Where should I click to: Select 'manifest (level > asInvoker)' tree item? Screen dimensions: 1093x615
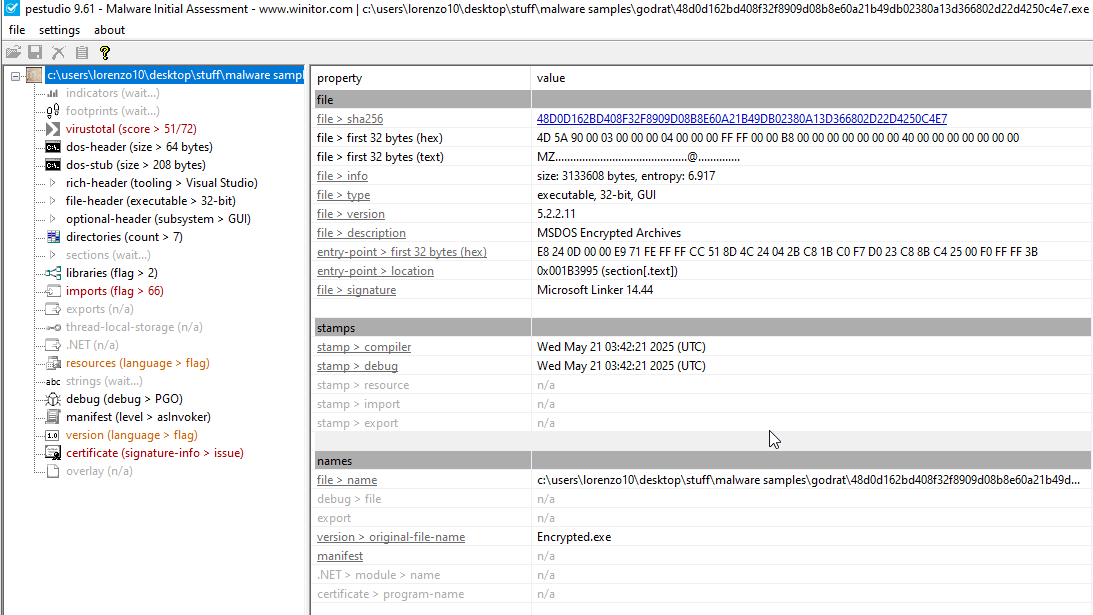[138, 417]
